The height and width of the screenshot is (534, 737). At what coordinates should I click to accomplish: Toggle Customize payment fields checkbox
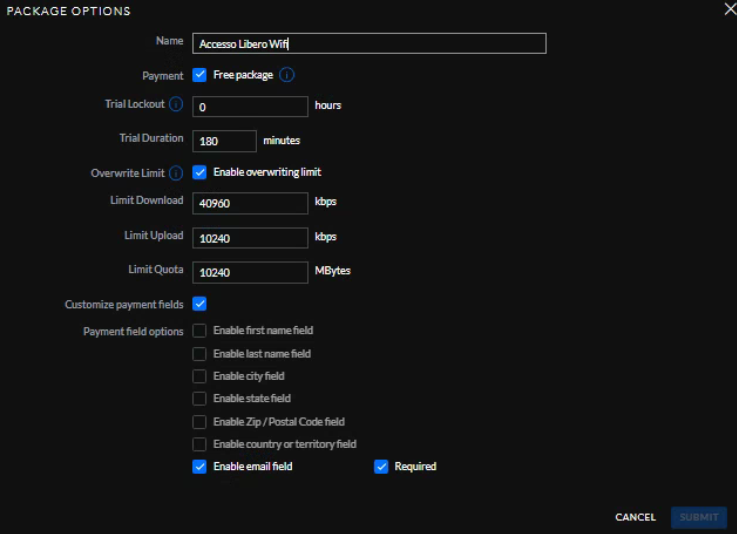coord(199,304)
